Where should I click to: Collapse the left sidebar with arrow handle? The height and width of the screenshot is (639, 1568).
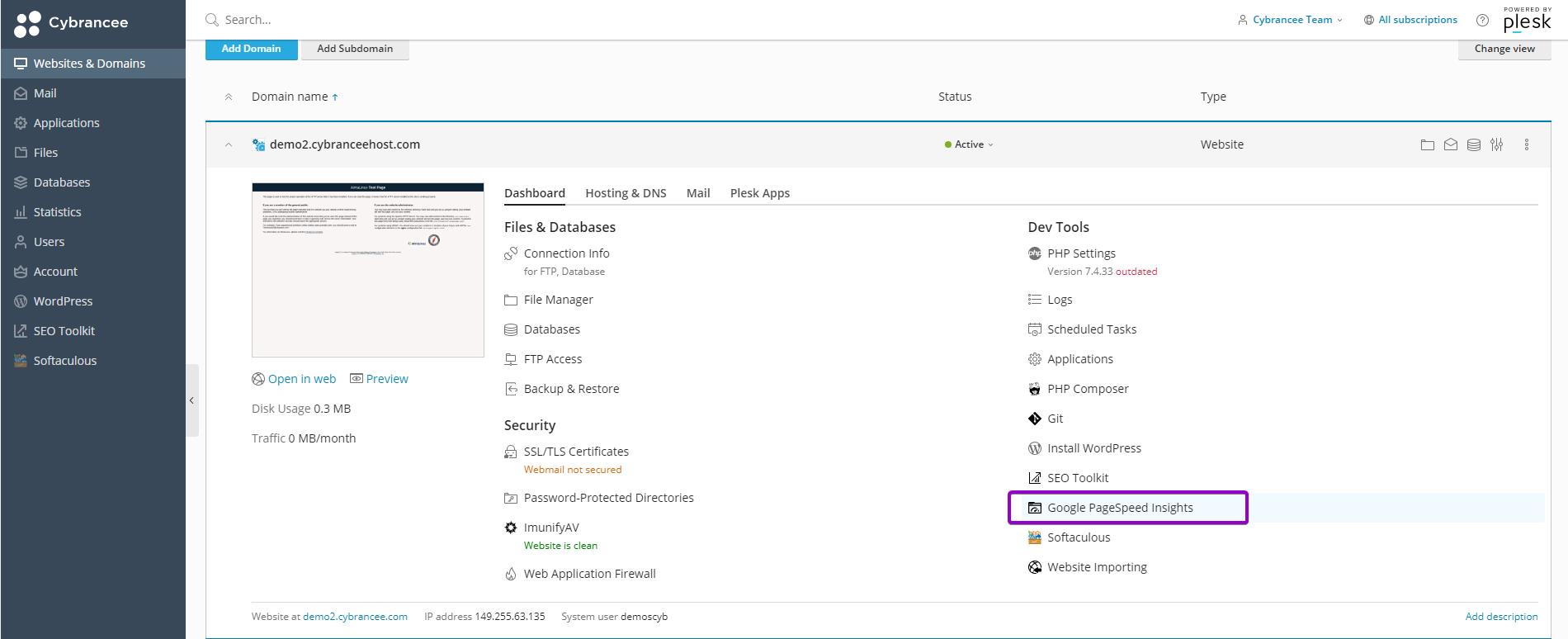191,400
